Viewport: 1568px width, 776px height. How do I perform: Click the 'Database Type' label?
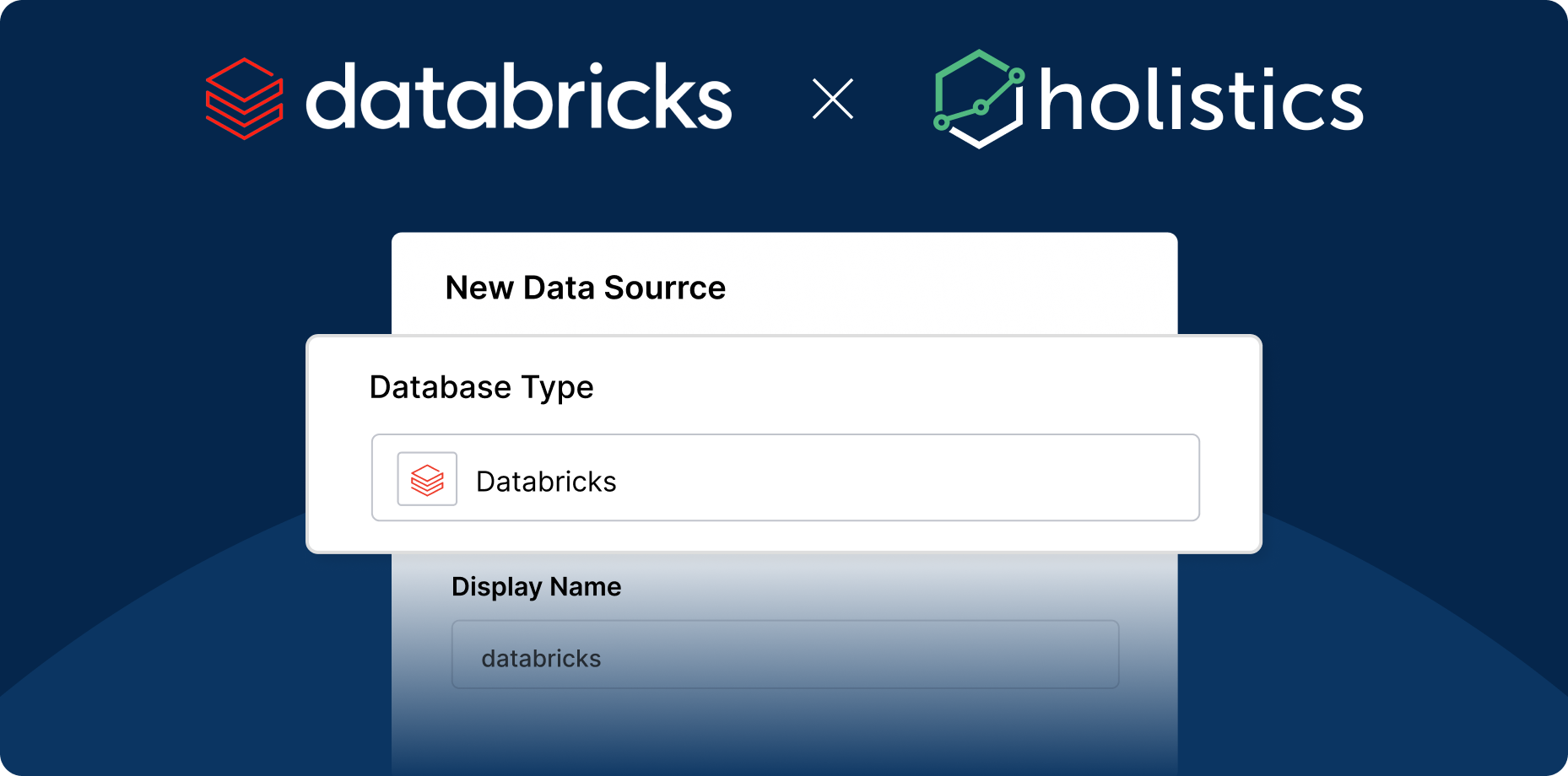click(x=482, y=387)
